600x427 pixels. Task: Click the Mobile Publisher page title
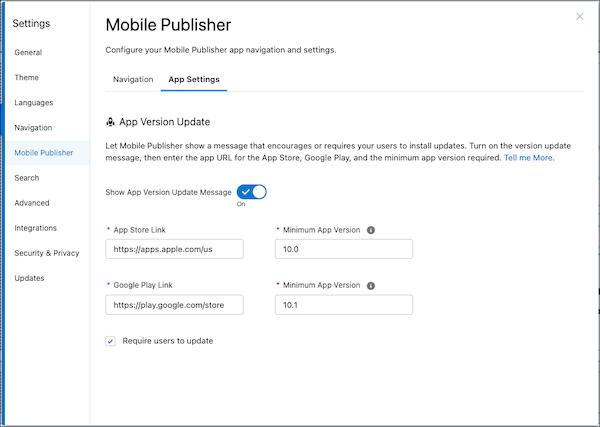168,25
